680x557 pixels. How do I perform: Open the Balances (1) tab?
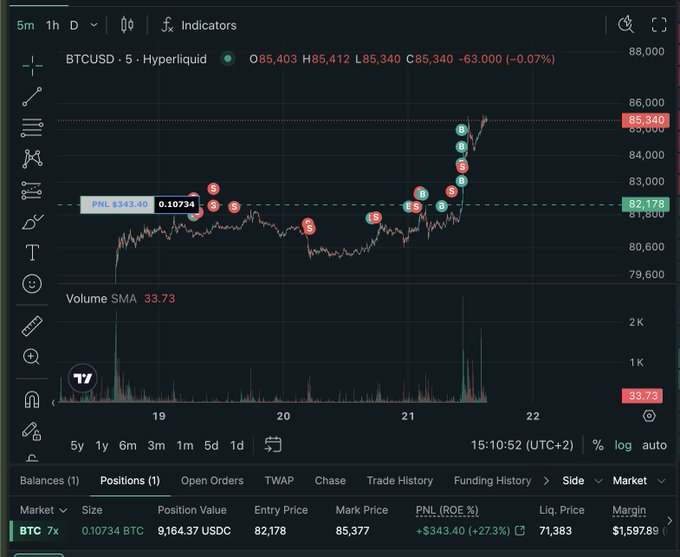[x=49, y=481]
